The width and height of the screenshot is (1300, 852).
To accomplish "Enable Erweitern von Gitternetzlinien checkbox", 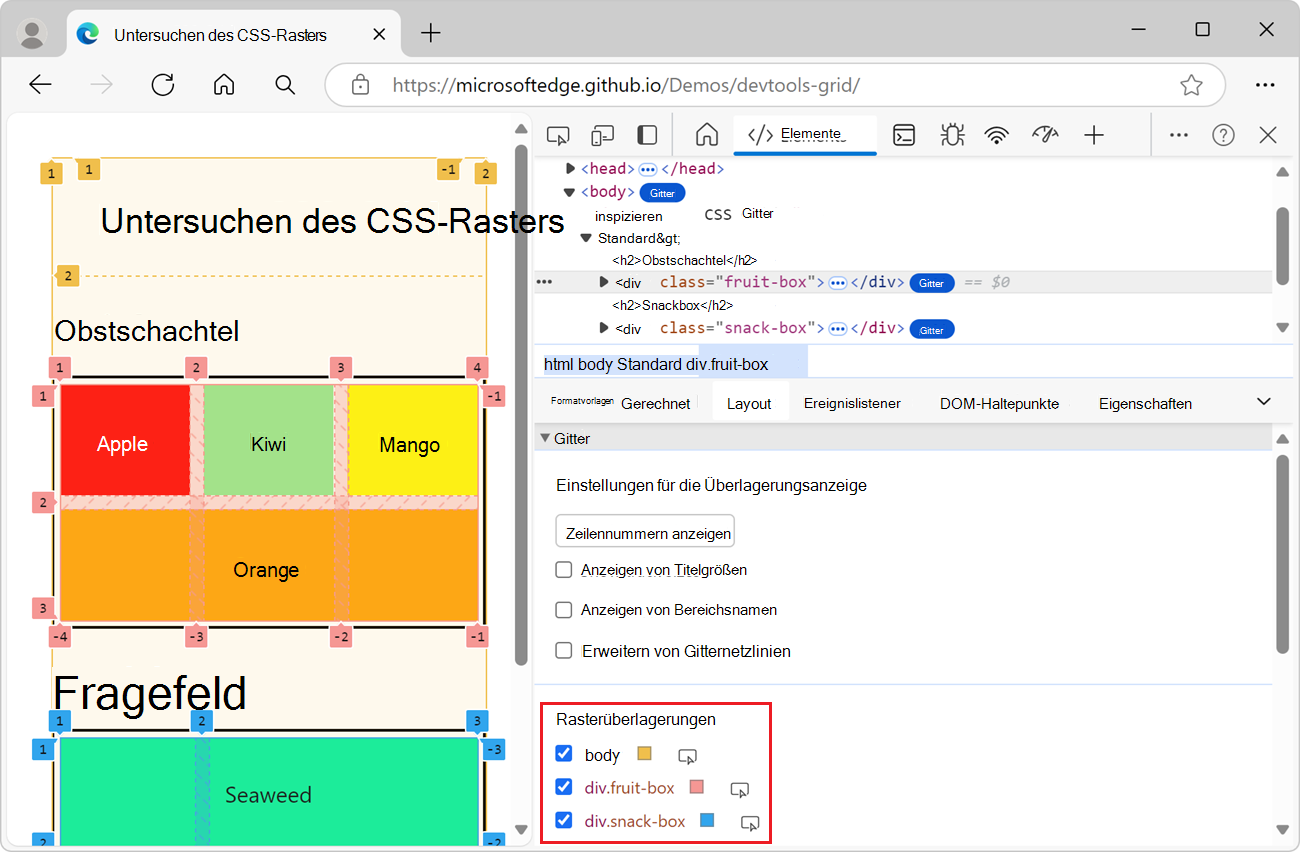I will [564, 651].
